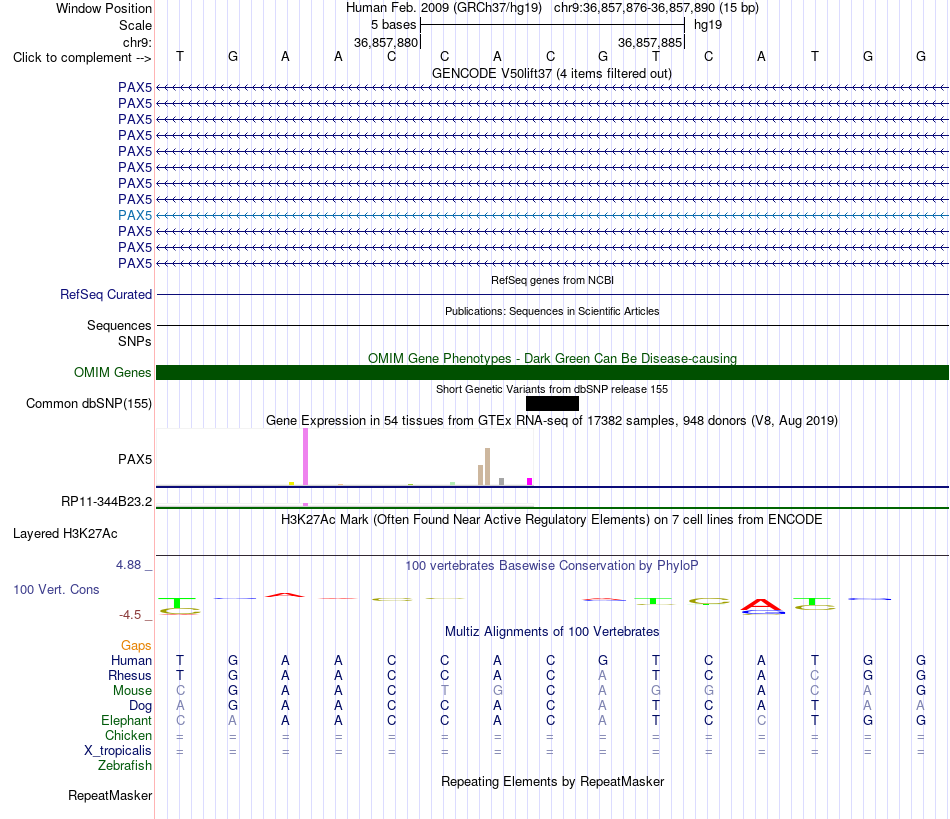The width and height of the screenshot is (950, 819).
Task: Select the 'RP11-344B23.2' gene label
Action: (x=107, y=502)
